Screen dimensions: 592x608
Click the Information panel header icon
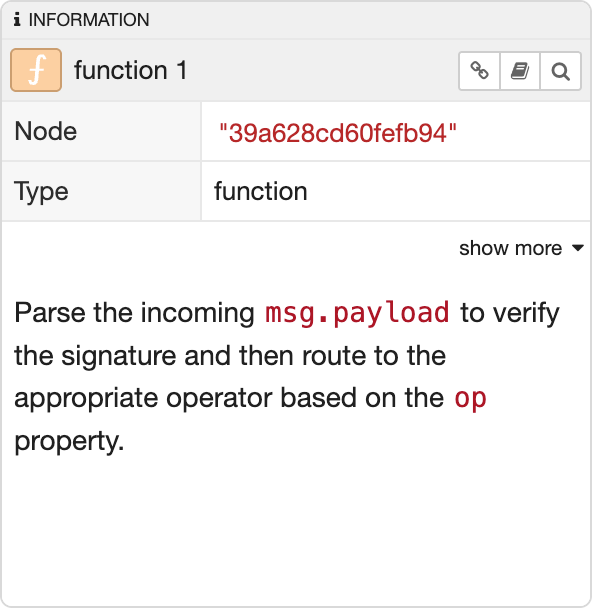[x=17, y=19]
